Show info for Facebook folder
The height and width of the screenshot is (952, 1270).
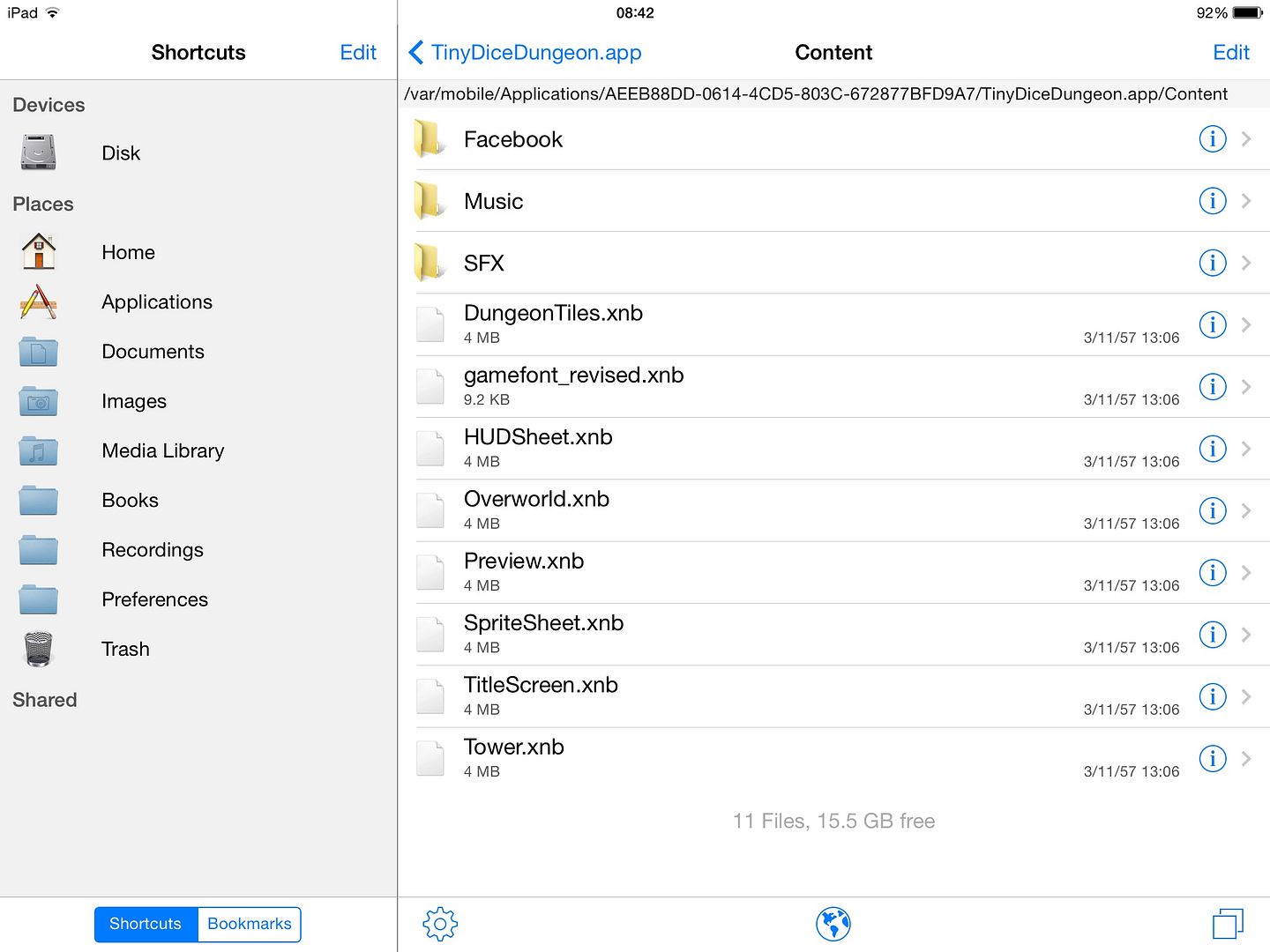1213,139
